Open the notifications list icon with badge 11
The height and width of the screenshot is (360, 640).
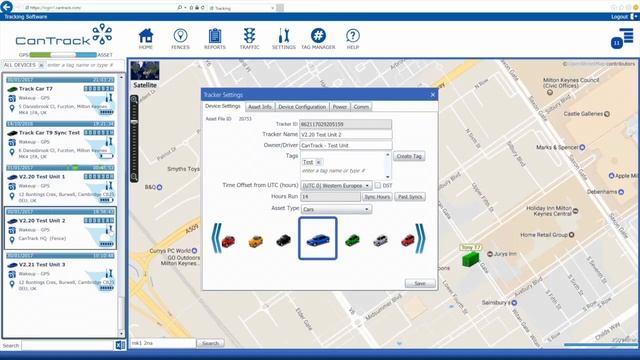pyautogui.click(x=622, y=39)
